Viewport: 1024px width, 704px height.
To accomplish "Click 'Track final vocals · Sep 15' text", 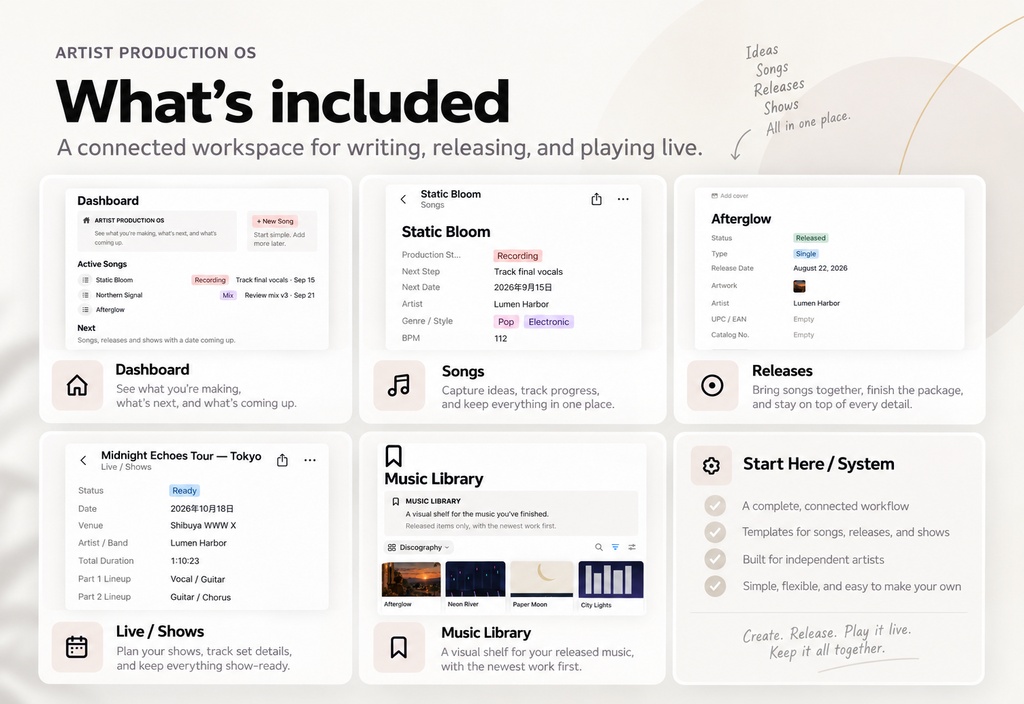I will pos(275,280).
